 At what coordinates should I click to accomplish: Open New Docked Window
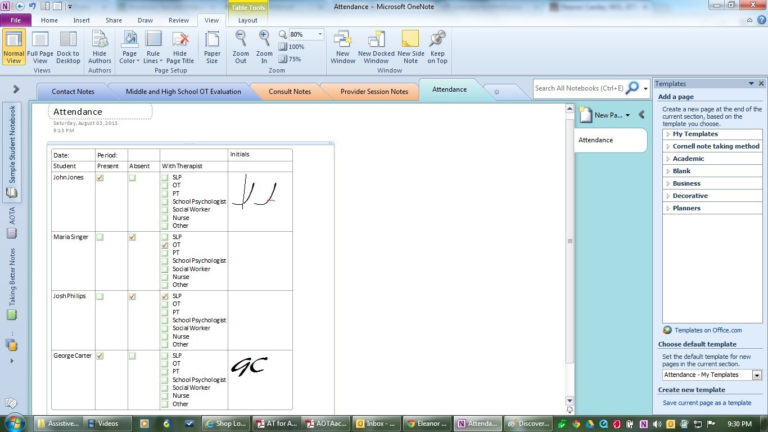click(x=376, y=47)
